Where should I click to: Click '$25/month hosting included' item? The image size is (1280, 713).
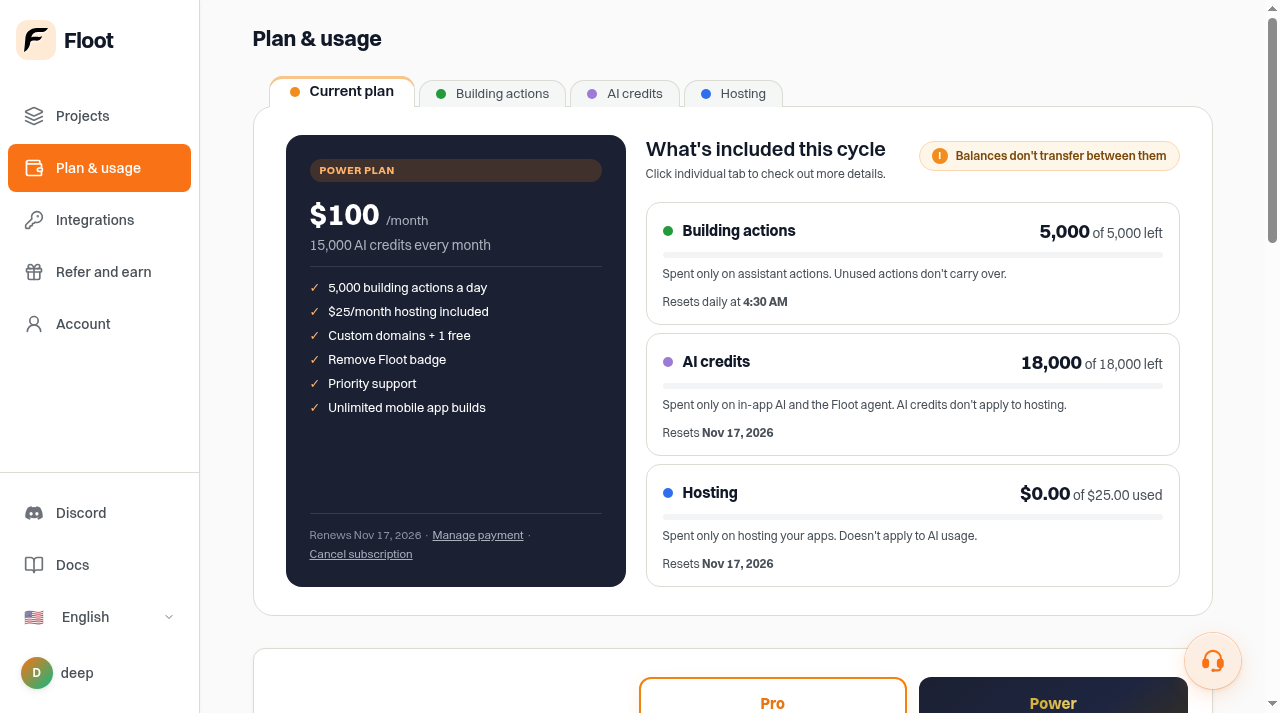point(408,312)
